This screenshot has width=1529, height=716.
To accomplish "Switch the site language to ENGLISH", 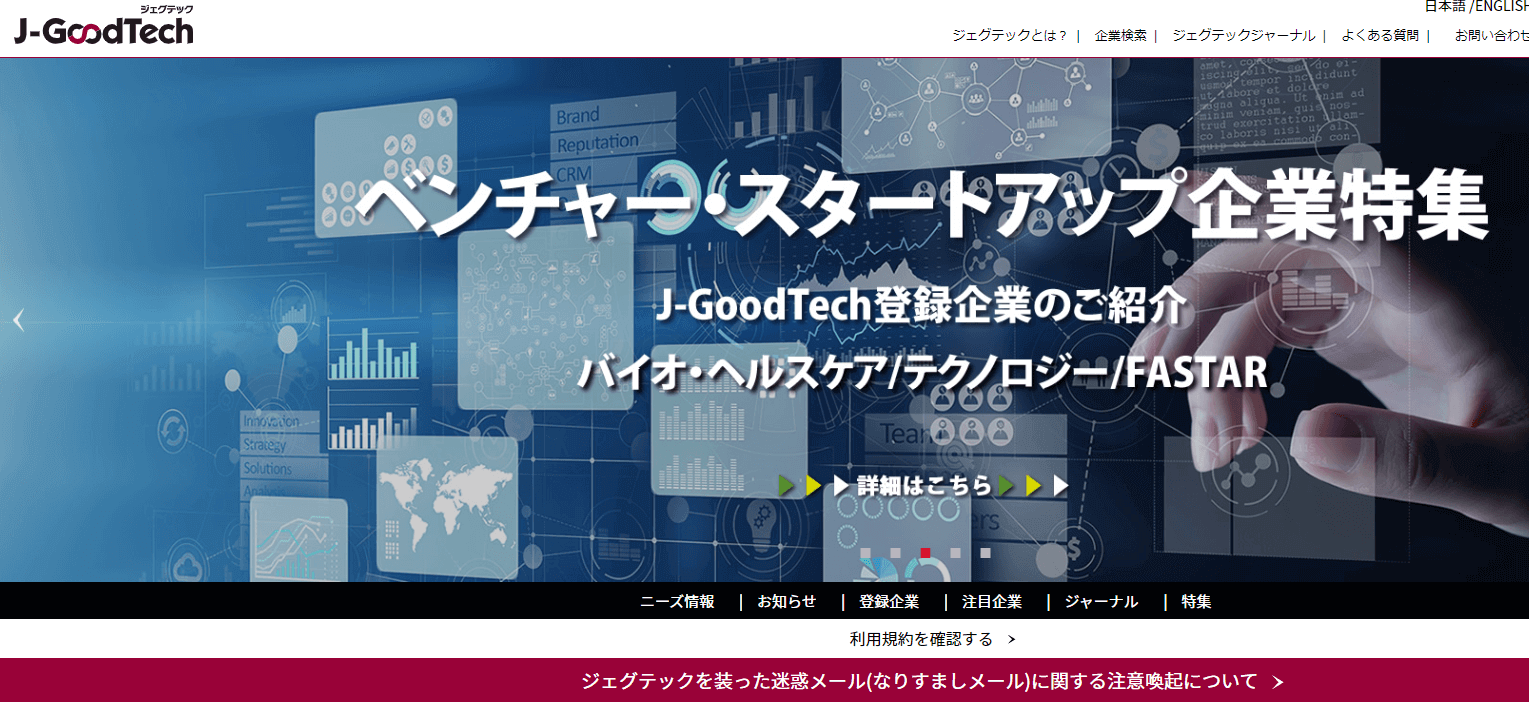I will click(1502, 7).
